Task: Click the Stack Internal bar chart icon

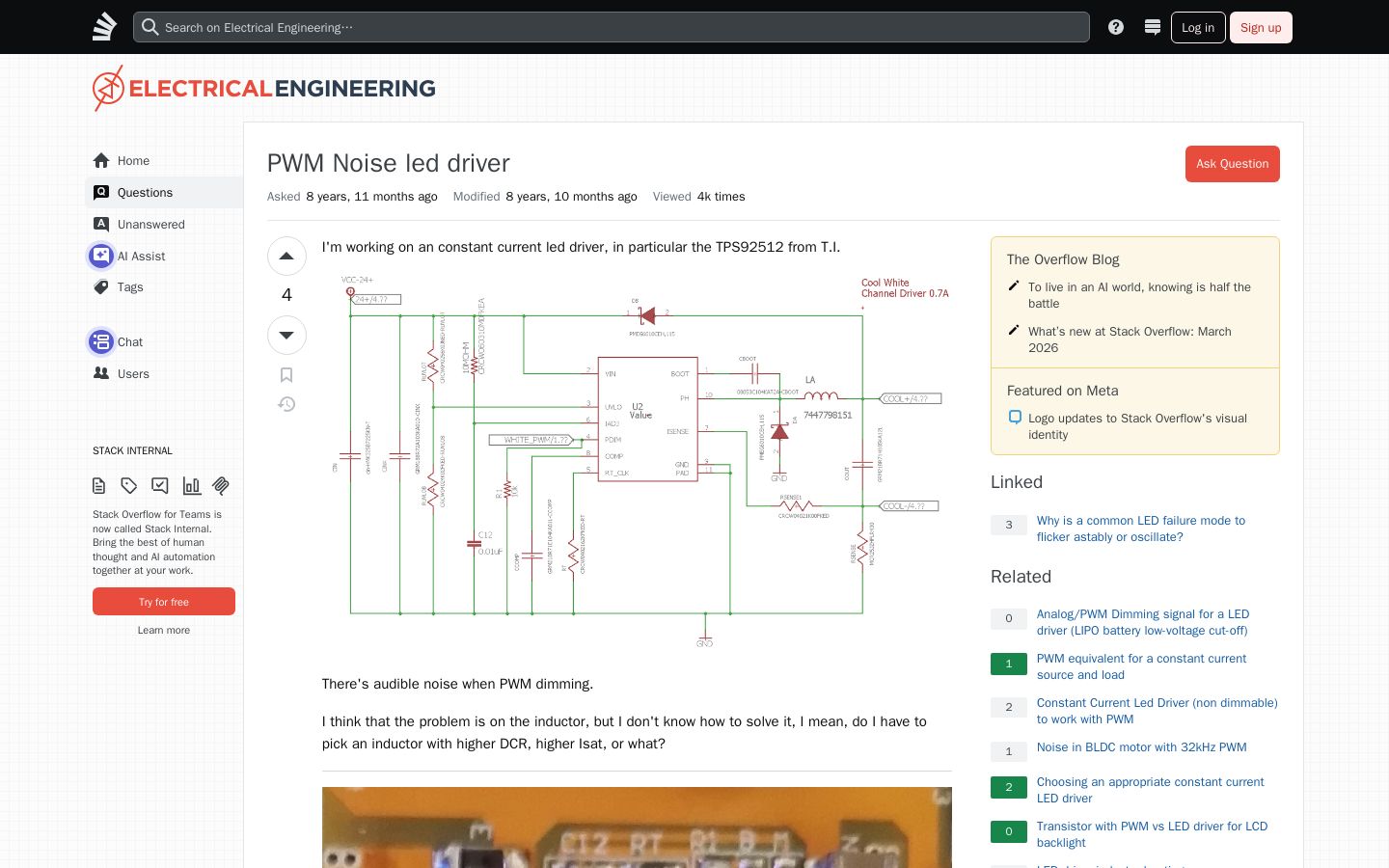Action: point(192,486)
